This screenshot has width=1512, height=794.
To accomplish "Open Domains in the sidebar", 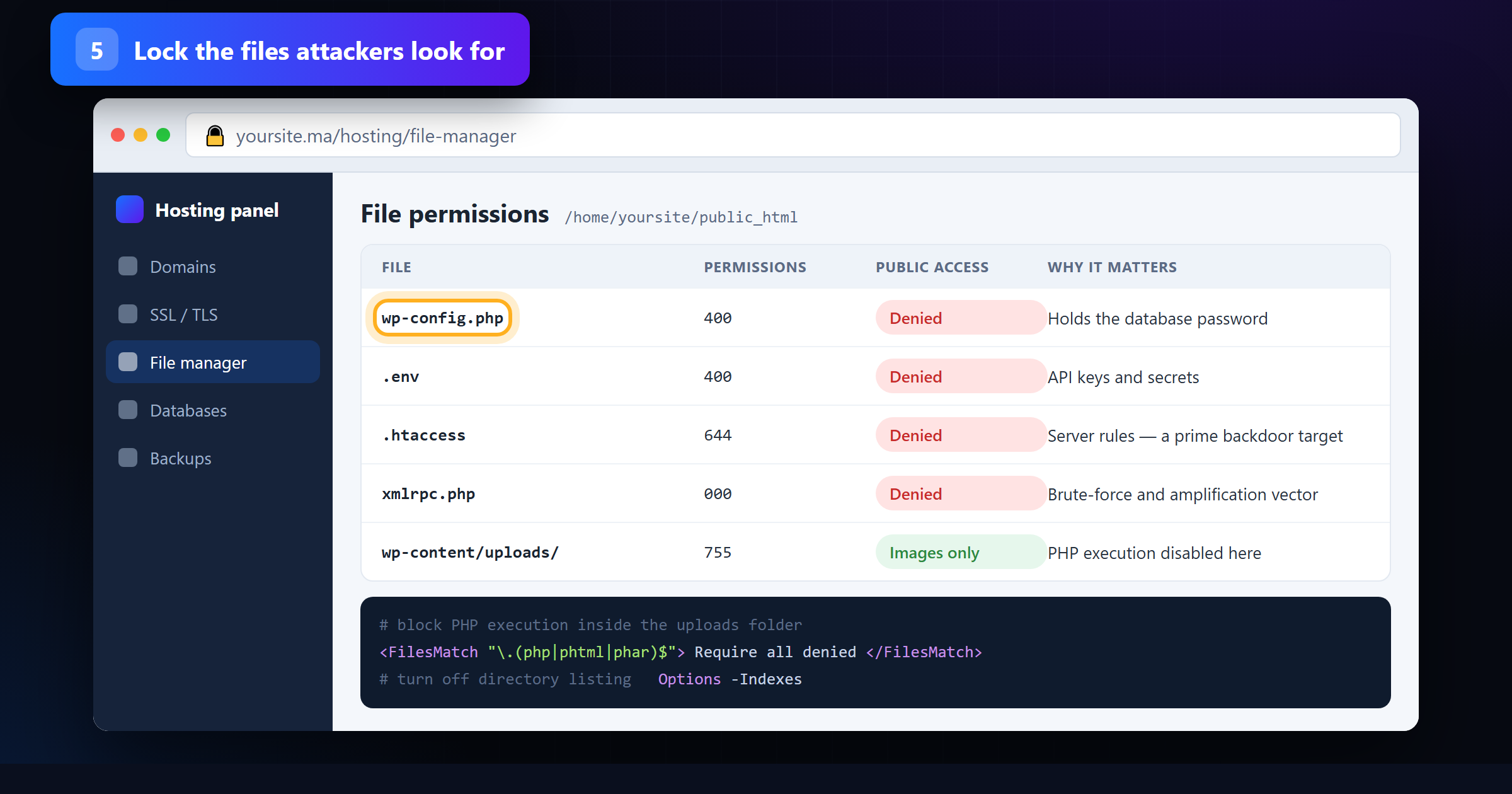I will [x=213, y=267].
